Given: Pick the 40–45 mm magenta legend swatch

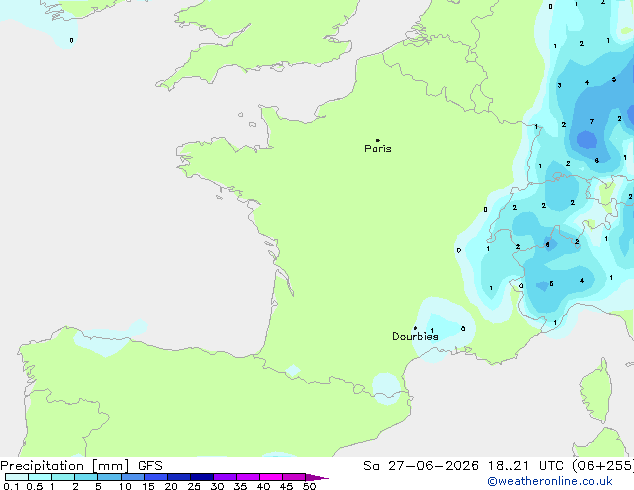Looking at the screenshot, I should [x=271, y=477].
